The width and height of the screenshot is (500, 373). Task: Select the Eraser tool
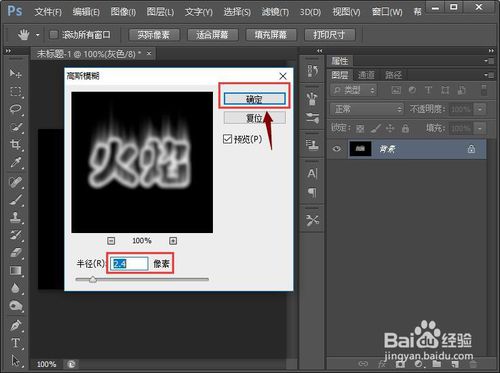click(x=15, y=253)
